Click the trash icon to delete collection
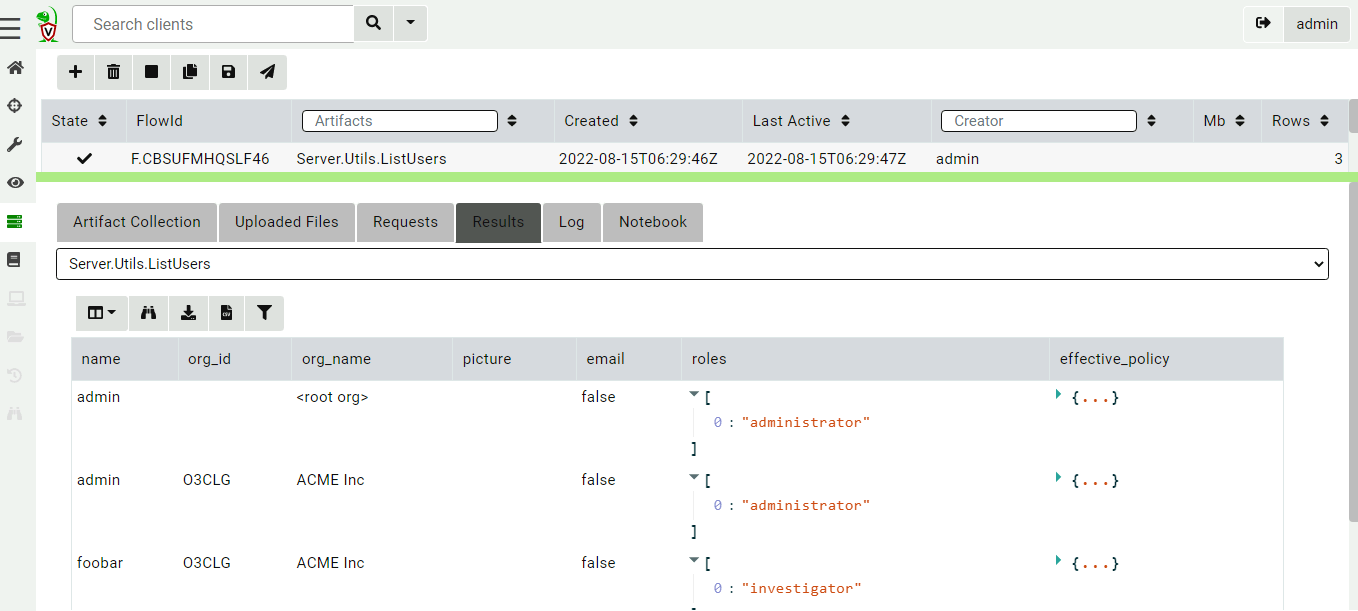The image size is (1358, 611). pos(113,72)
